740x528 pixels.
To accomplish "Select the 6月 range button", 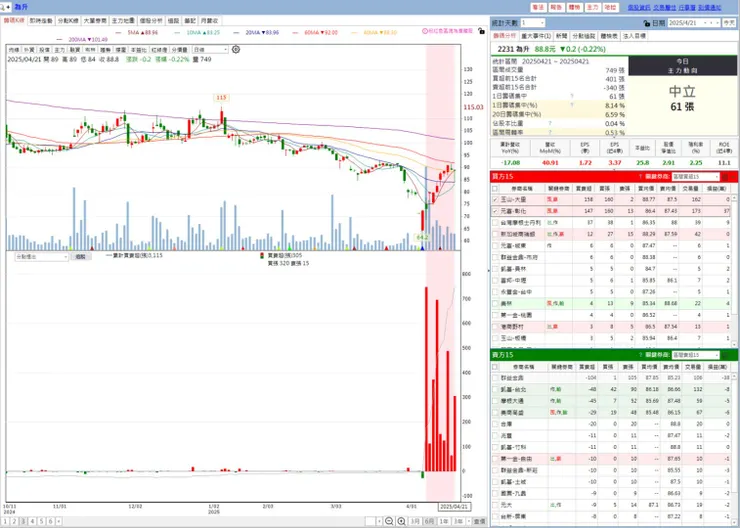I will [429, 521].
